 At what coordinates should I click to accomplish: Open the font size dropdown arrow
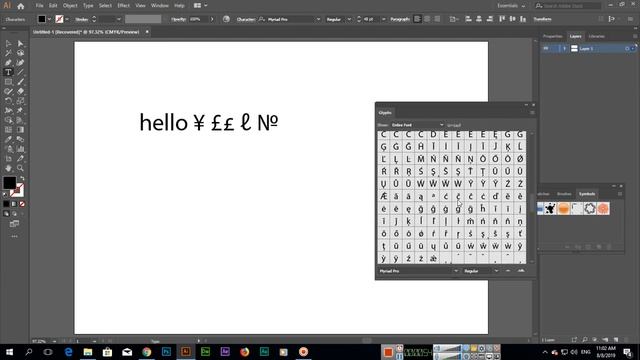383,19
